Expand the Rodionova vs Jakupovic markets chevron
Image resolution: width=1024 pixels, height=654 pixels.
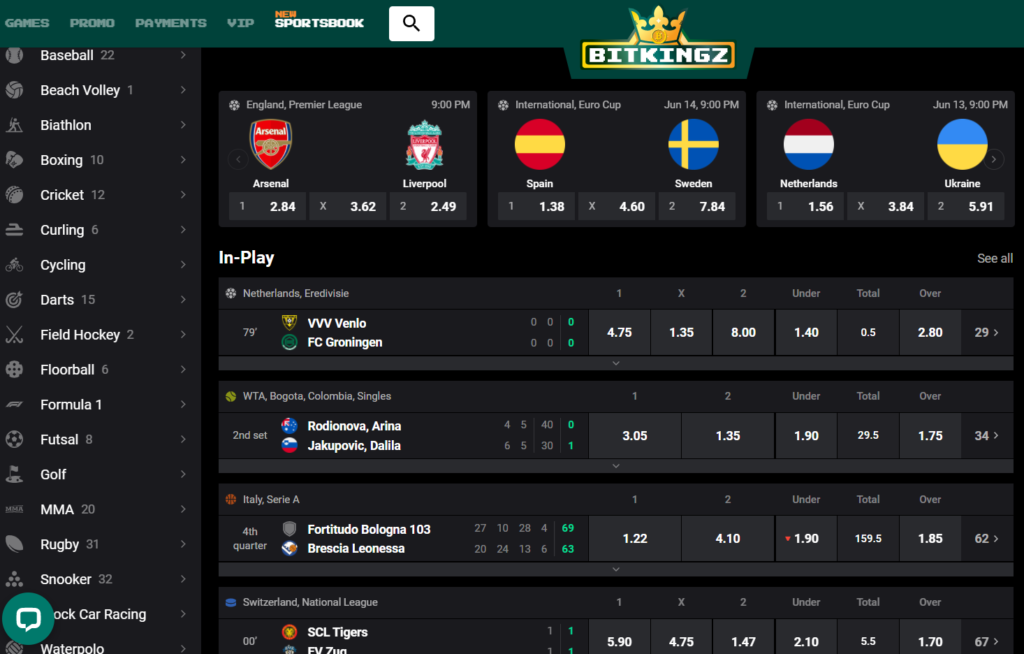[616, 466]
